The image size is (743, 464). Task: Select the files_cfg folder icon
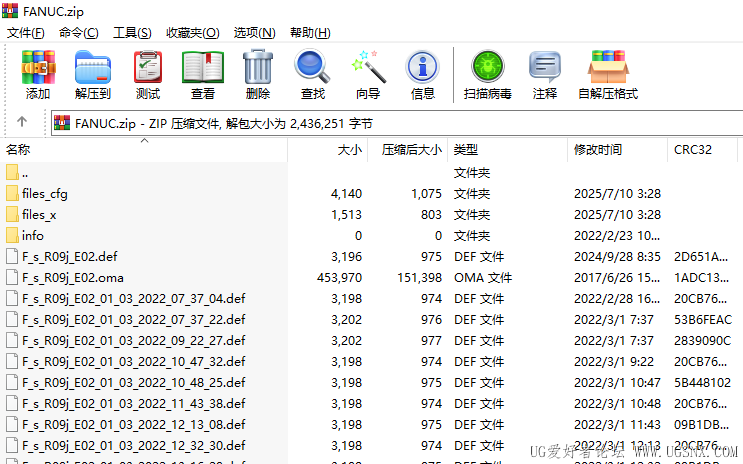[12, 193]
